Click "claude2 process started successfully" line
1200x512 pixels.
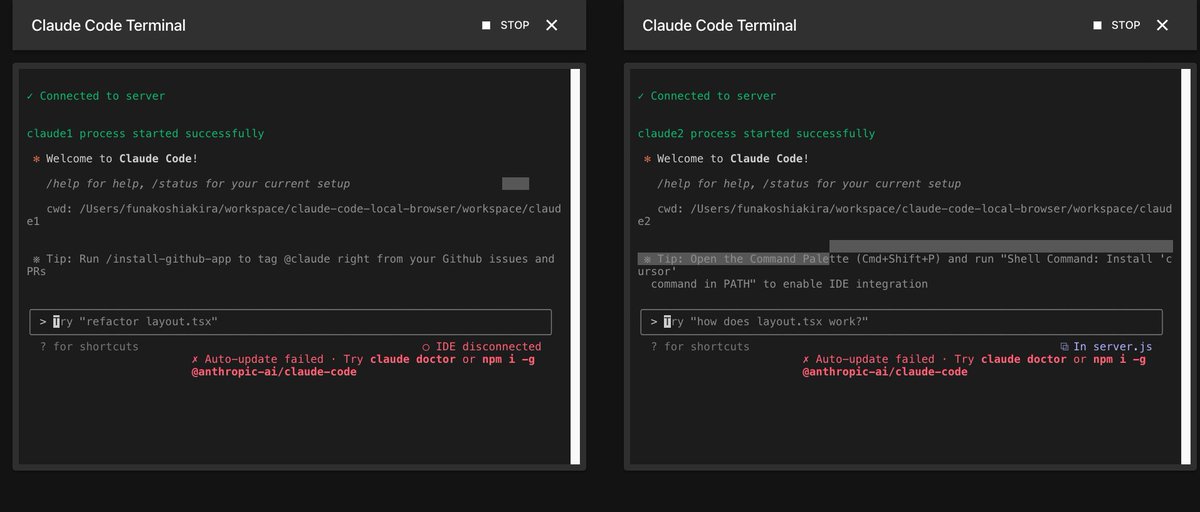[757, 134]
